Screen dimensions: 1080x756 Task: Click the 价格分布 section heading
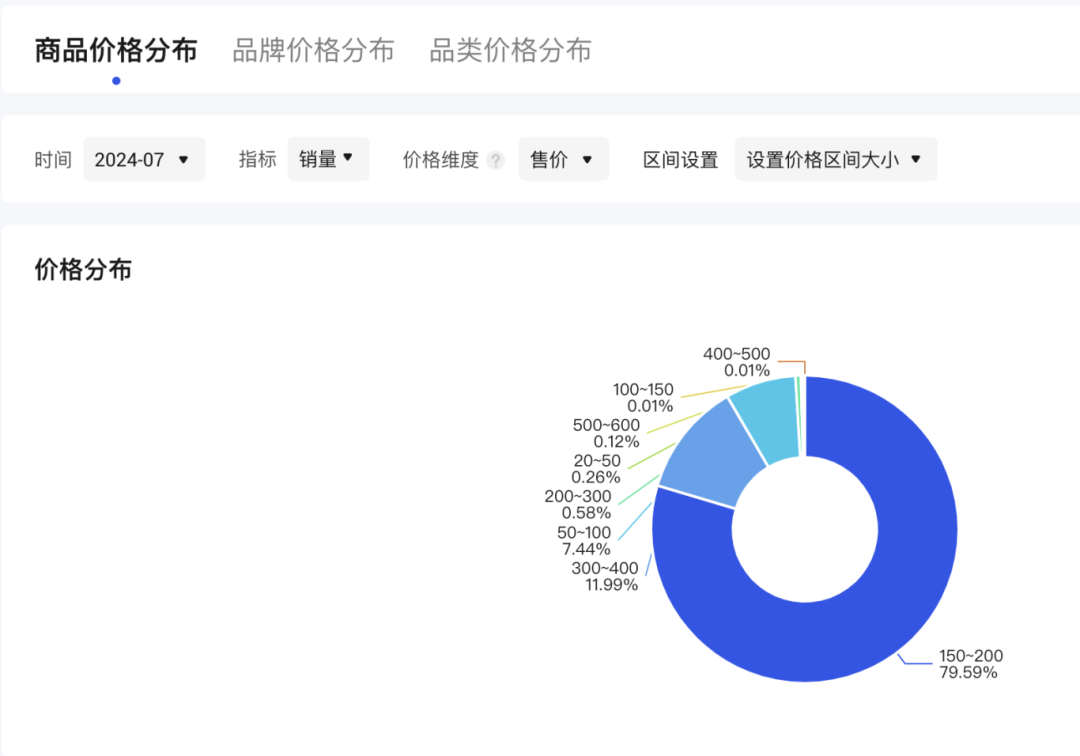pyautogui.click(x=83, y=269)
